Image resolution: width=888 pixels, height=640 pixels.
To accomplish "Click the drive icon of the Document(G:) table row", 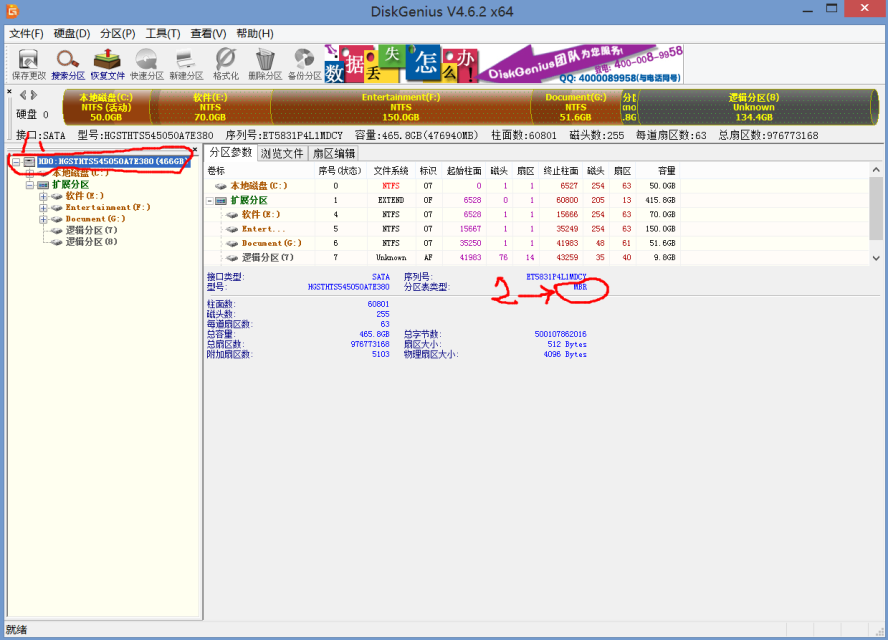I will click(x=232, y=244).
